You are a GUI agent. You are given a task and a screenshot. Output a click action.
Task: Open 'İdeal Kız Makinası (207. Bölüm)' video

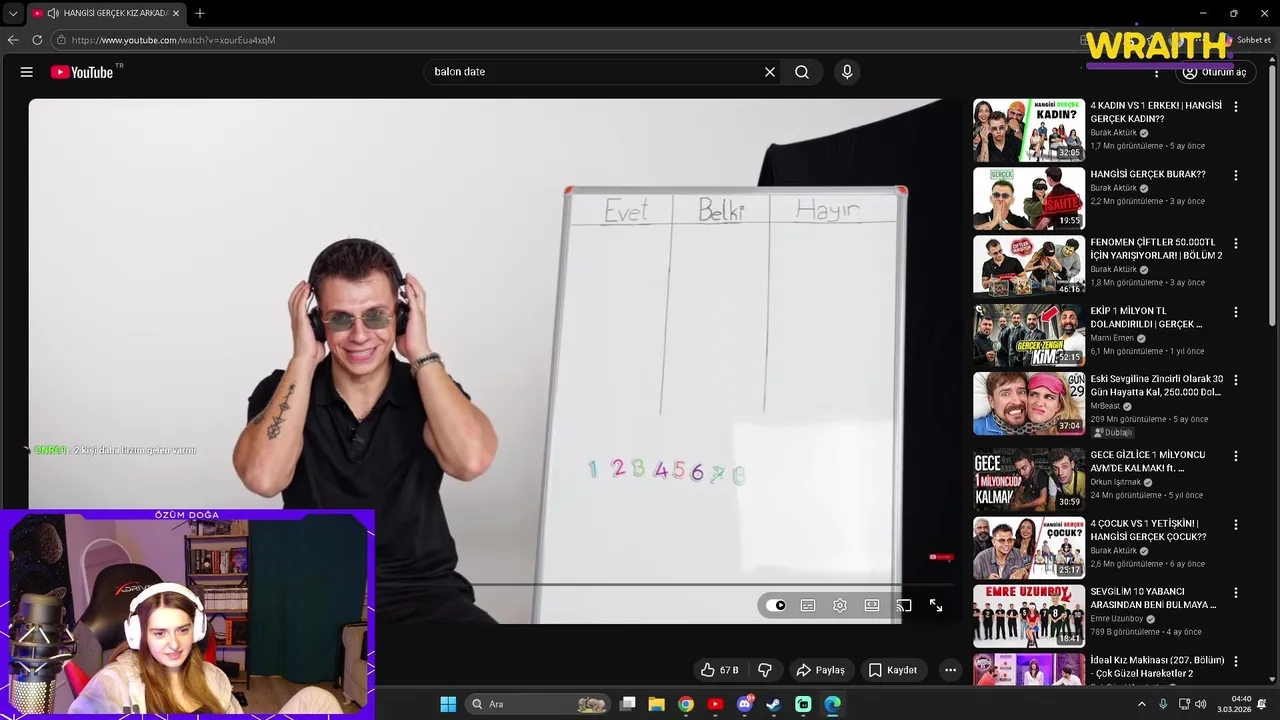coord(1157,667)
